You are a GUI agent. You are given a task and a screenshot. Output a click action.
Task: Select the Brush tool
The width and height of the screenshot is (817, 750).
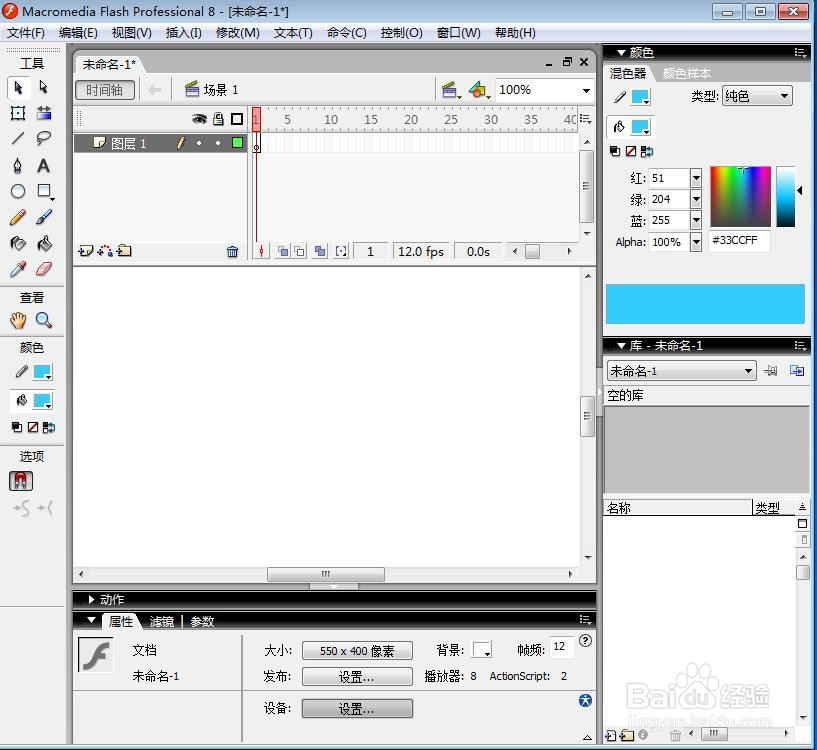point(44,217)
